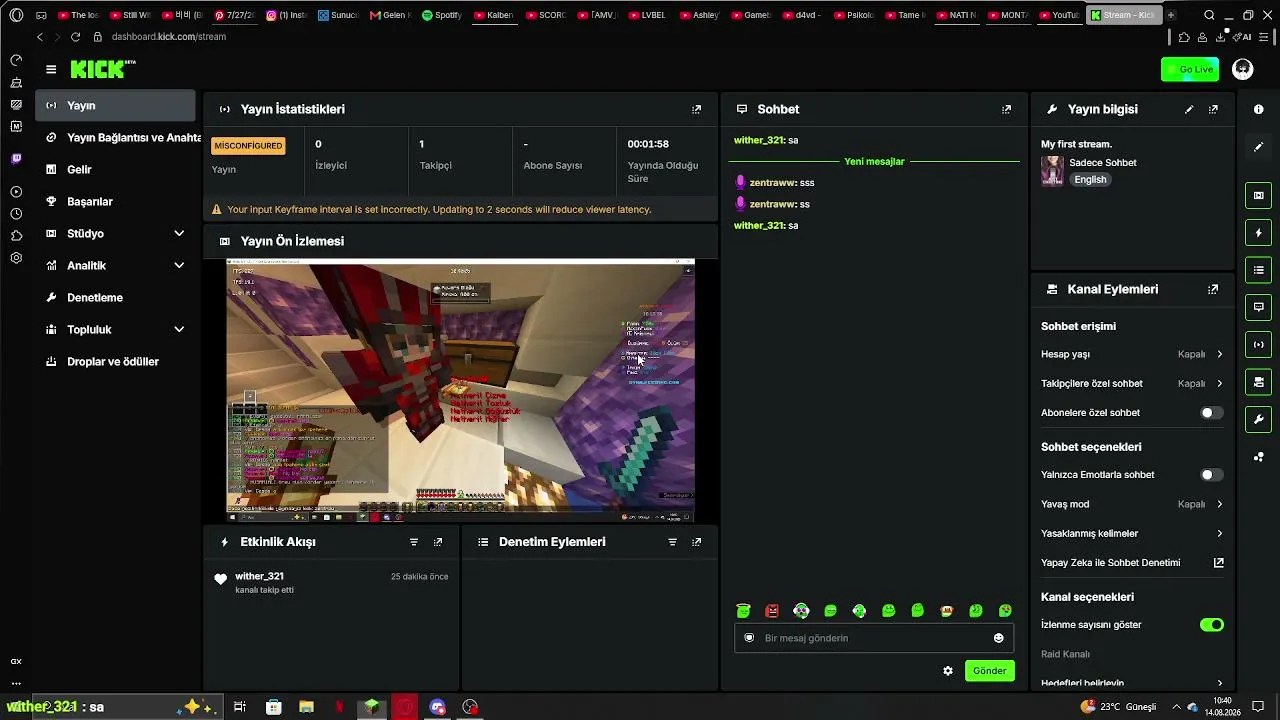
Task: Toggle the lightning bolt widget in right rail
Action: [1259, 233]
